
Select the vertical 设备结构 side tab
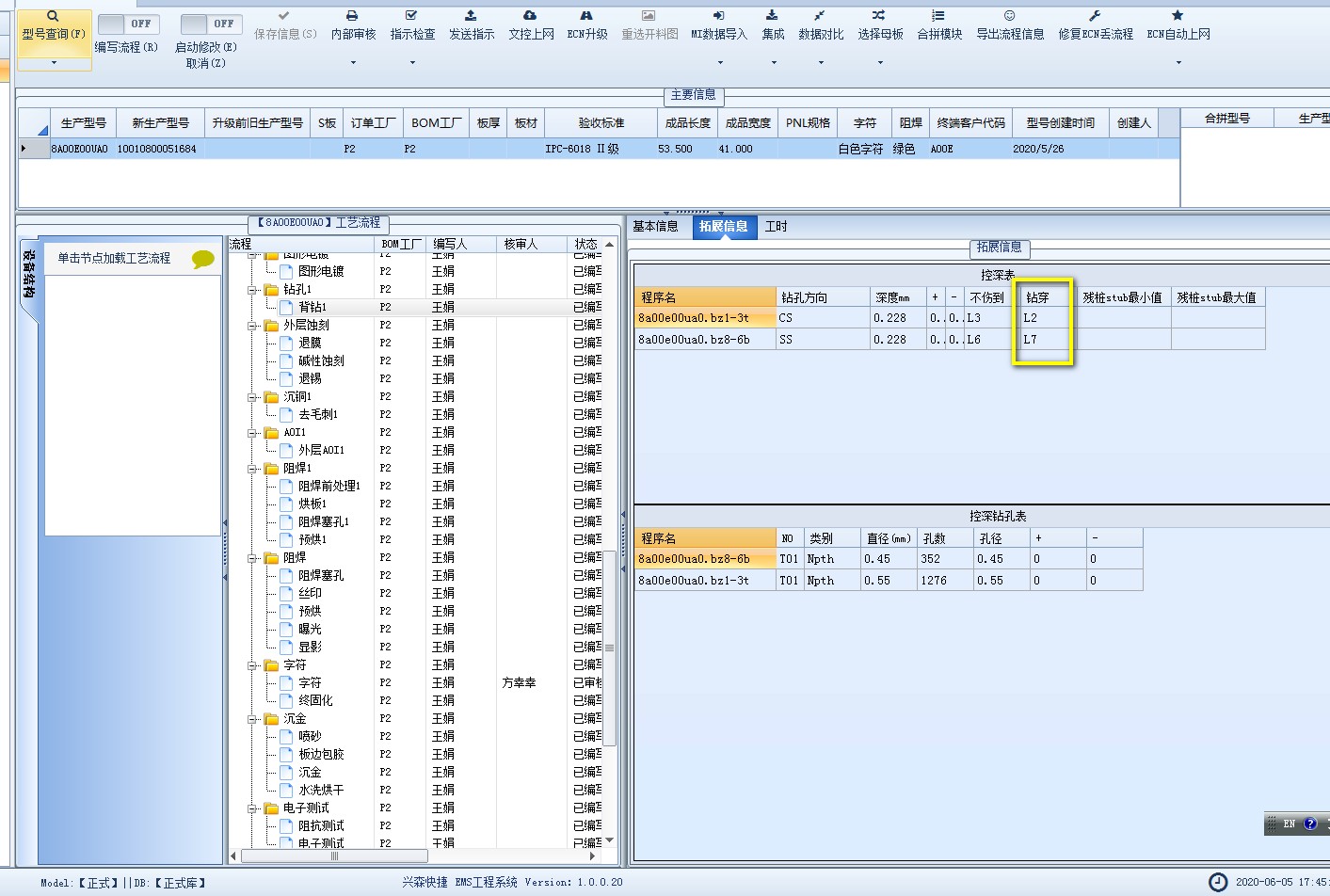[29, 275]
